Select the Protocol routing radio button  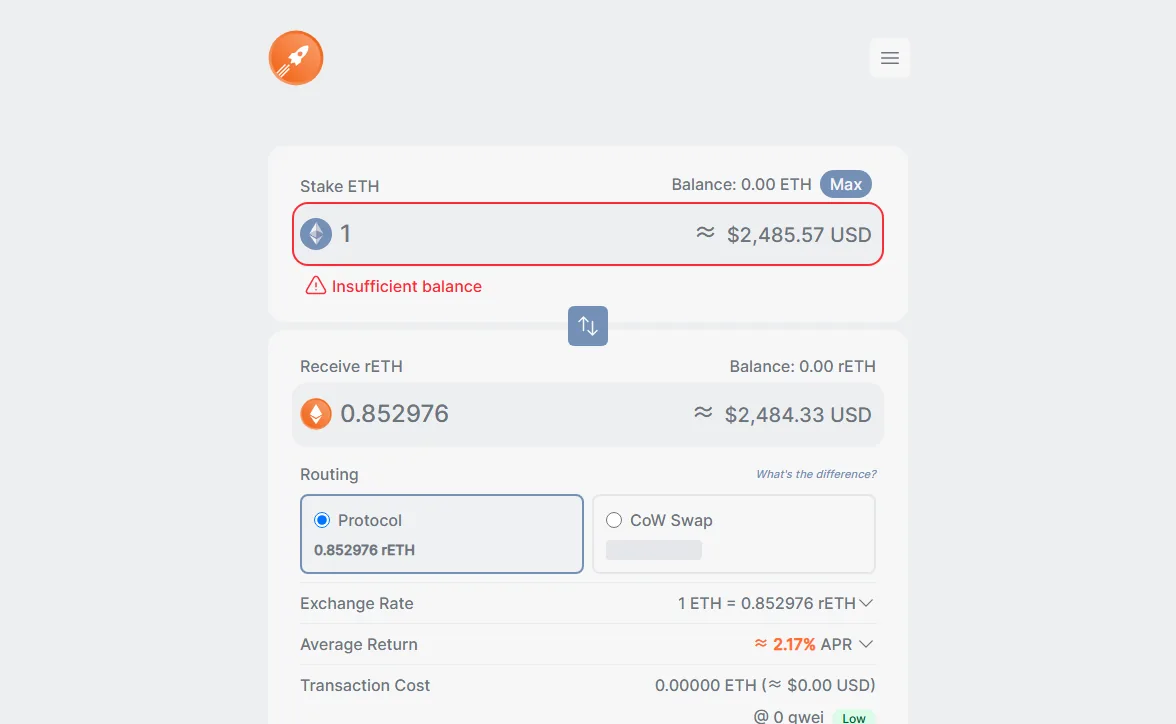pyautogui.click(x=322, y=520)
